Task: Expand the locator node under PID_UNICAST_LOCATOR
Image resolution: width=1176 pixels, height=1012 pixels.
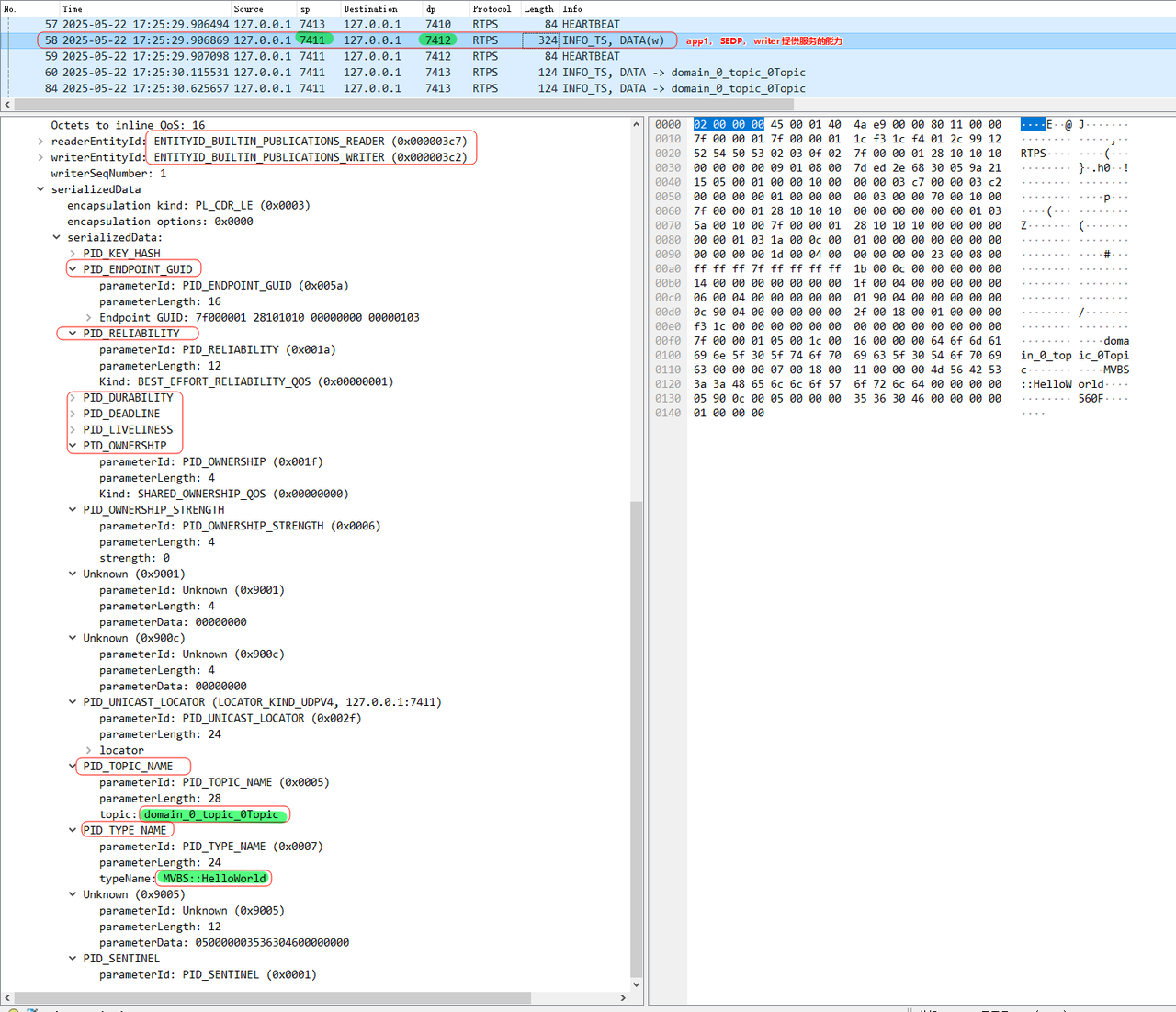Action: 88,751
